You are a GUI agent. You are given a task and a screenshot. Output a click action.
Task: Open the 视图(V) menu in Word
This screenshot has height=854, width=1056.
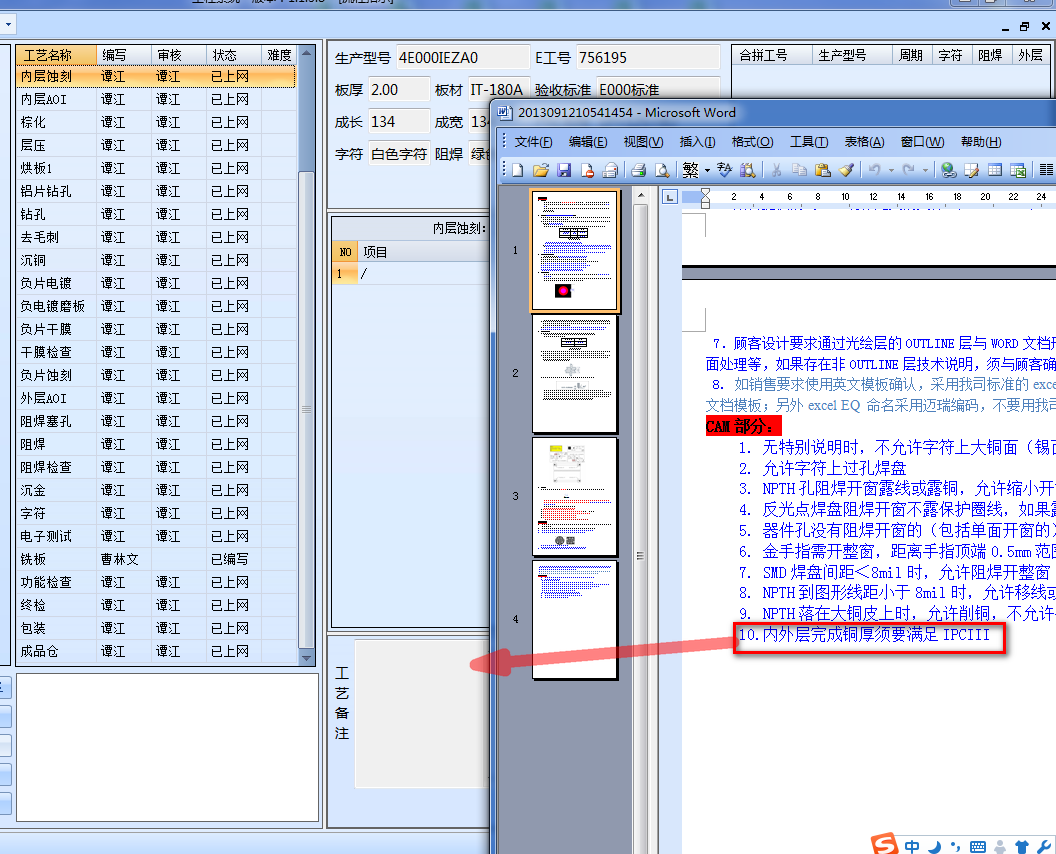coord(643,142)
